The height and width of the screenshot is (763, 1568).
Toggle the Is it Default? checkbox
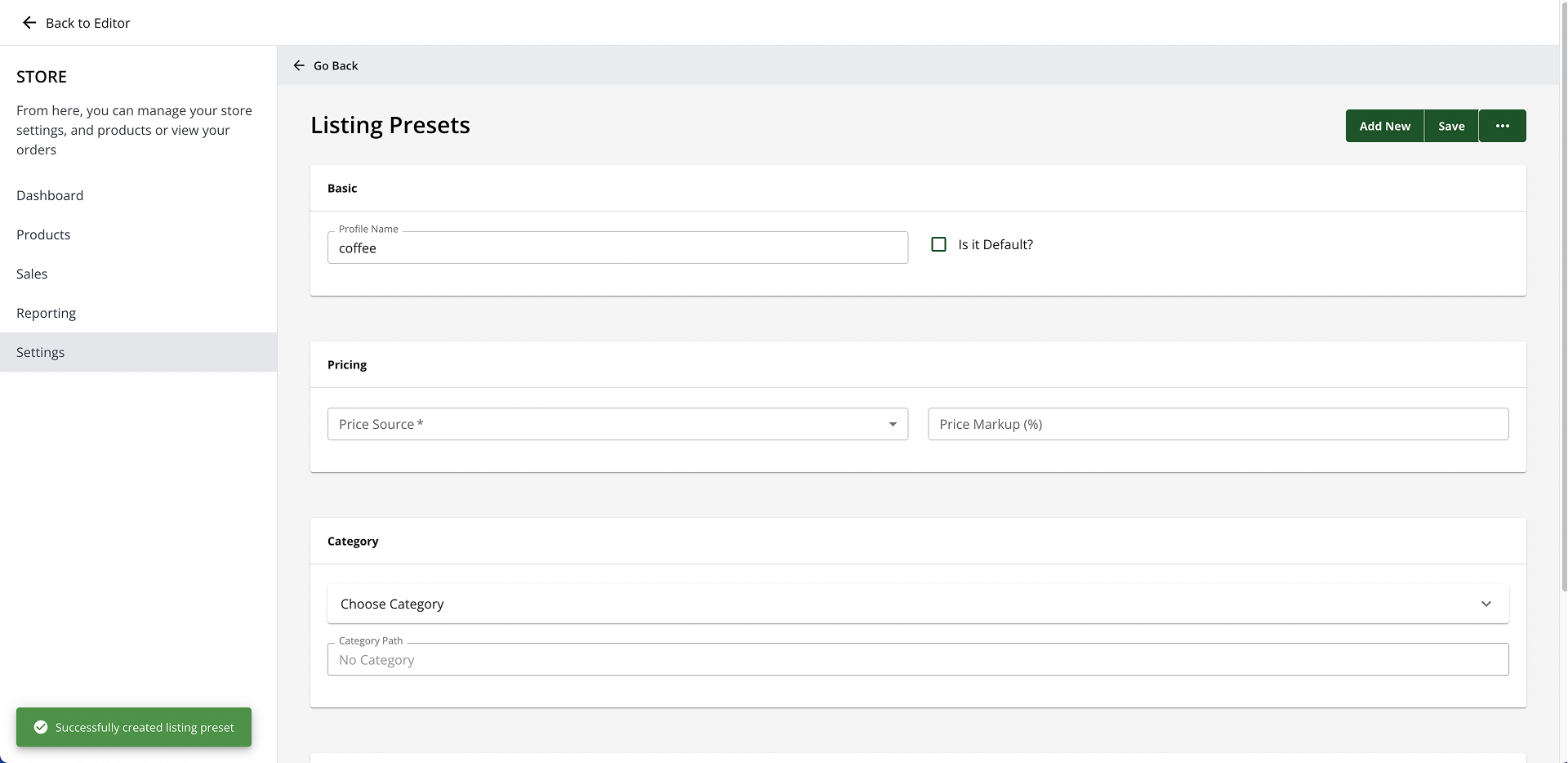tap(939, 244)
